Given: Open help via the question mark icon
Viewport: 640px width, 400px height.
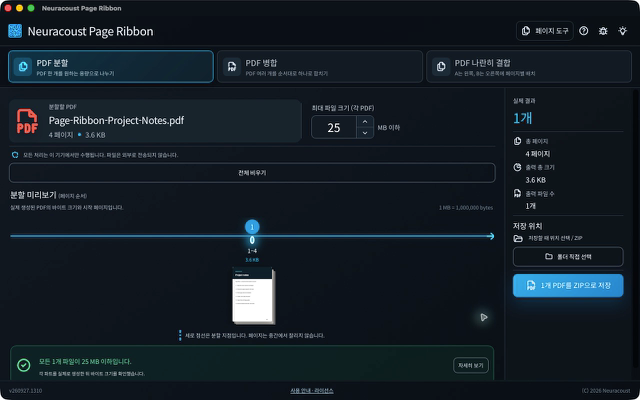Looking at the screenshot, I should click(584, 31).
